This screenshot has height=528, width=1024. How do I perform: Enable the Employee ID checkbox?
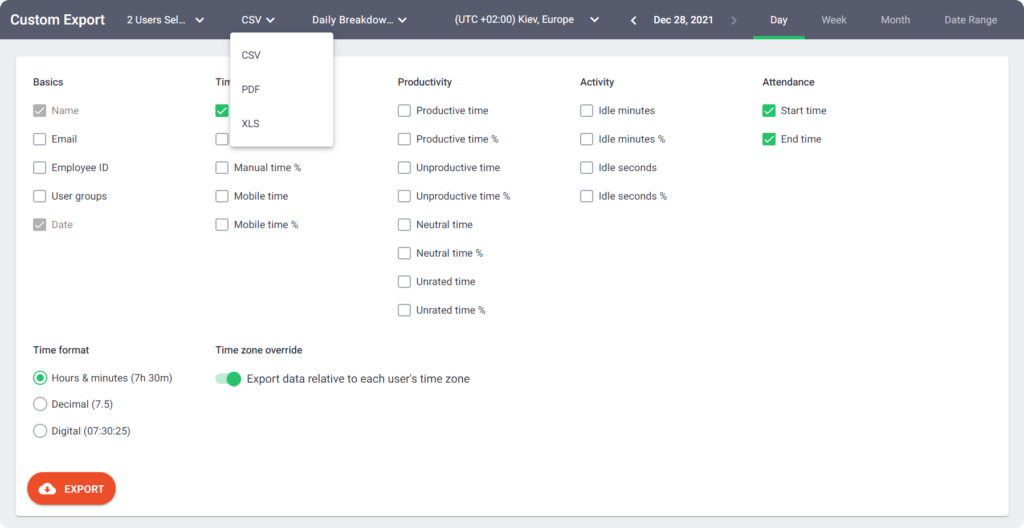click(x=40, y=168)
